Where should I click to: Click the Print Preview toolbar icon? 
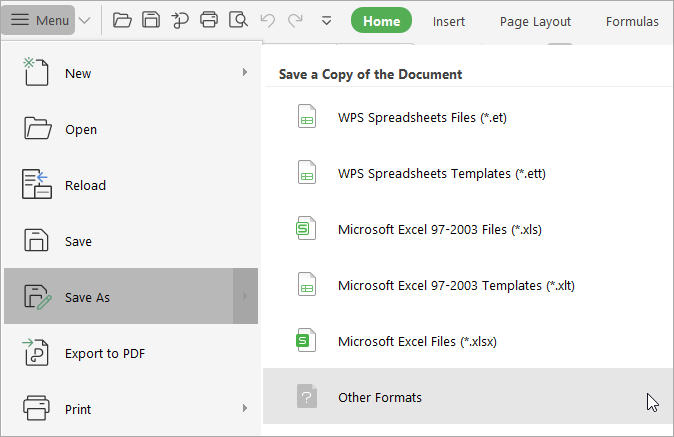click(238, 20)
